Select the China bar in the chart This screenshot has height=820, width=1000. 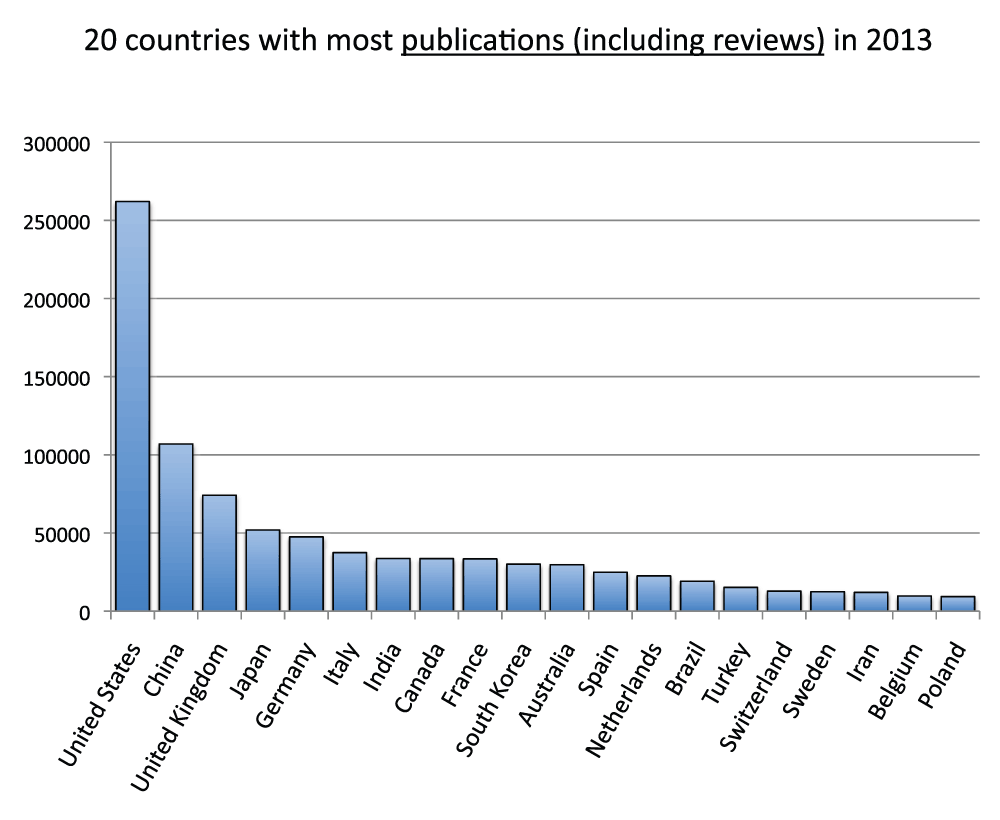coord(176,527)
